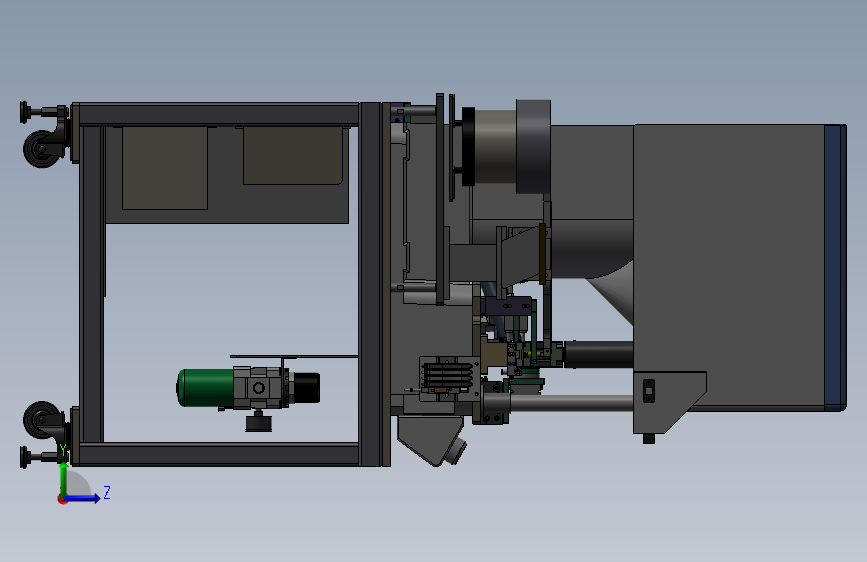The width and height of the screenshot is (867, 562).
Task: Pick the upper-left leveling foot
Action: pos(25,112)
